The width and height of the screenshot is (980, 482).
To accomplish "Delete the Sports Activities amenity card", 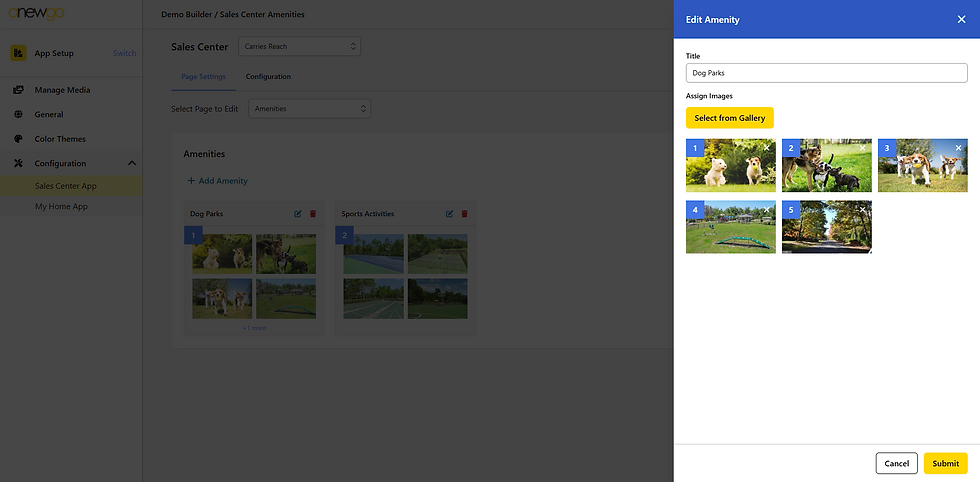I will [x=464, y=214].
